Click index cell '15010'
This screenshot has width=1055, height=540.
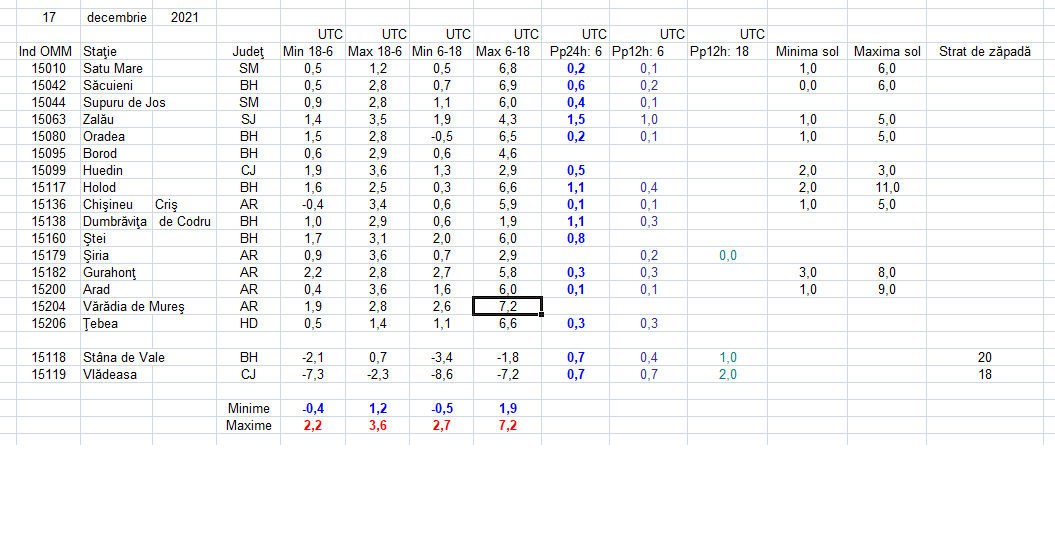coord(48,68)
